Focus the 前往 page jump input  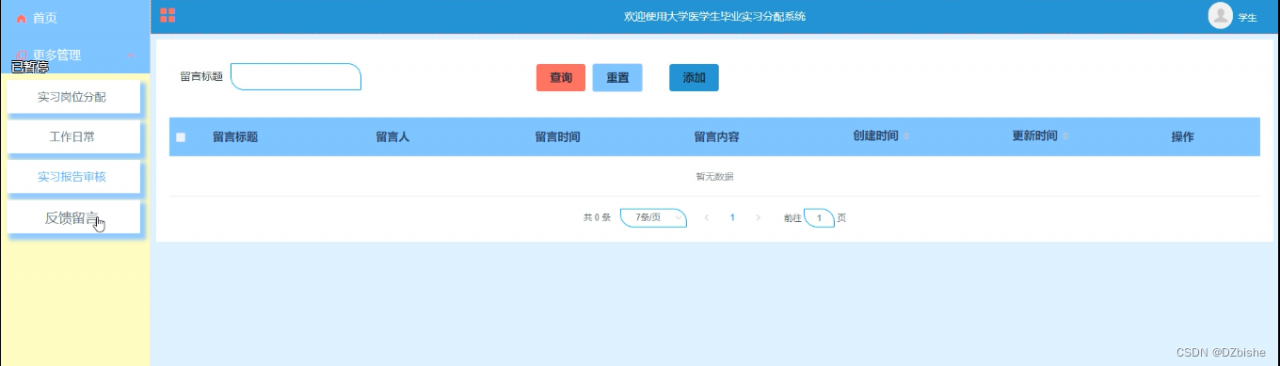pos(819,217)
